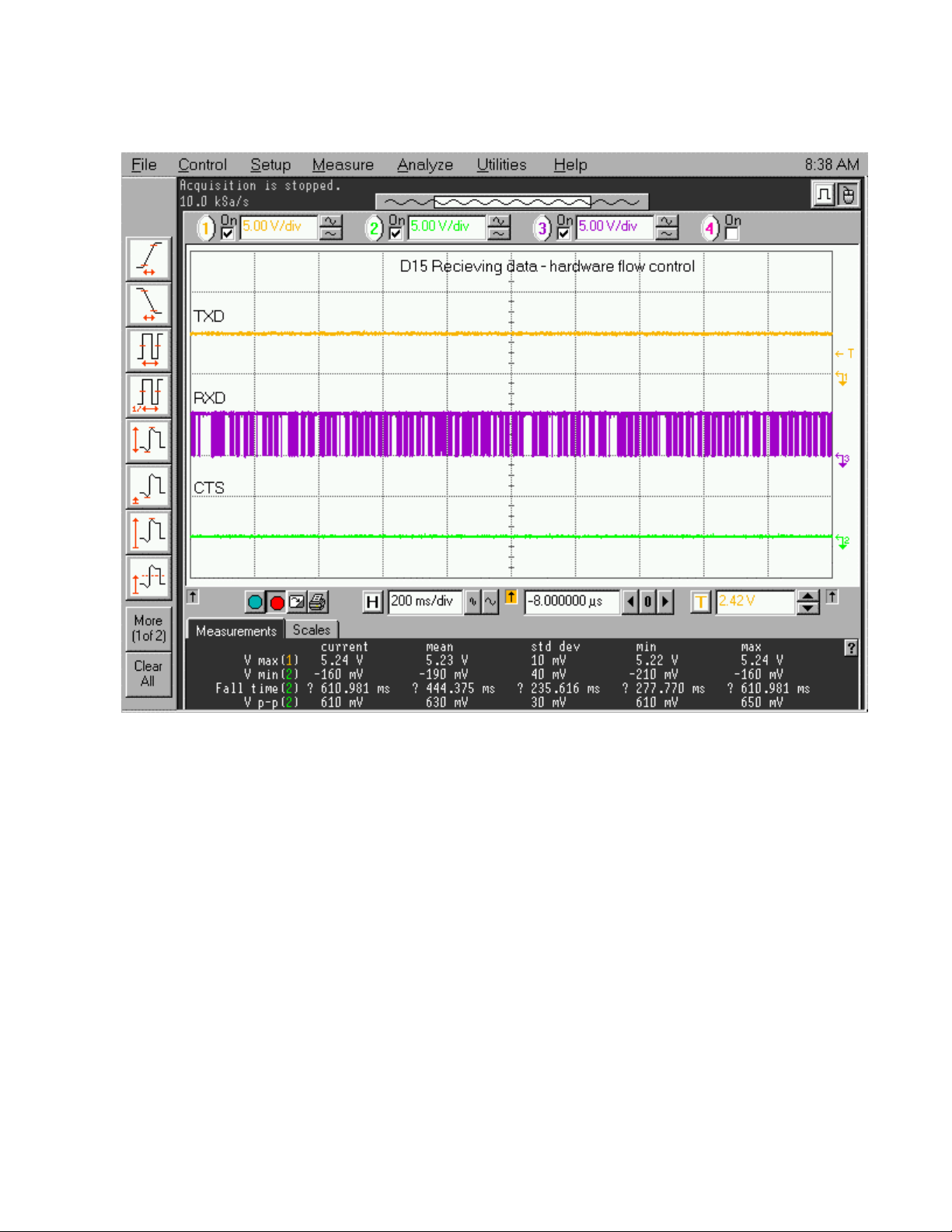Image resolution: width=952 pixels, height=1232 pixels.
Task: Click More (1 of 2) button
Action: 148,628
